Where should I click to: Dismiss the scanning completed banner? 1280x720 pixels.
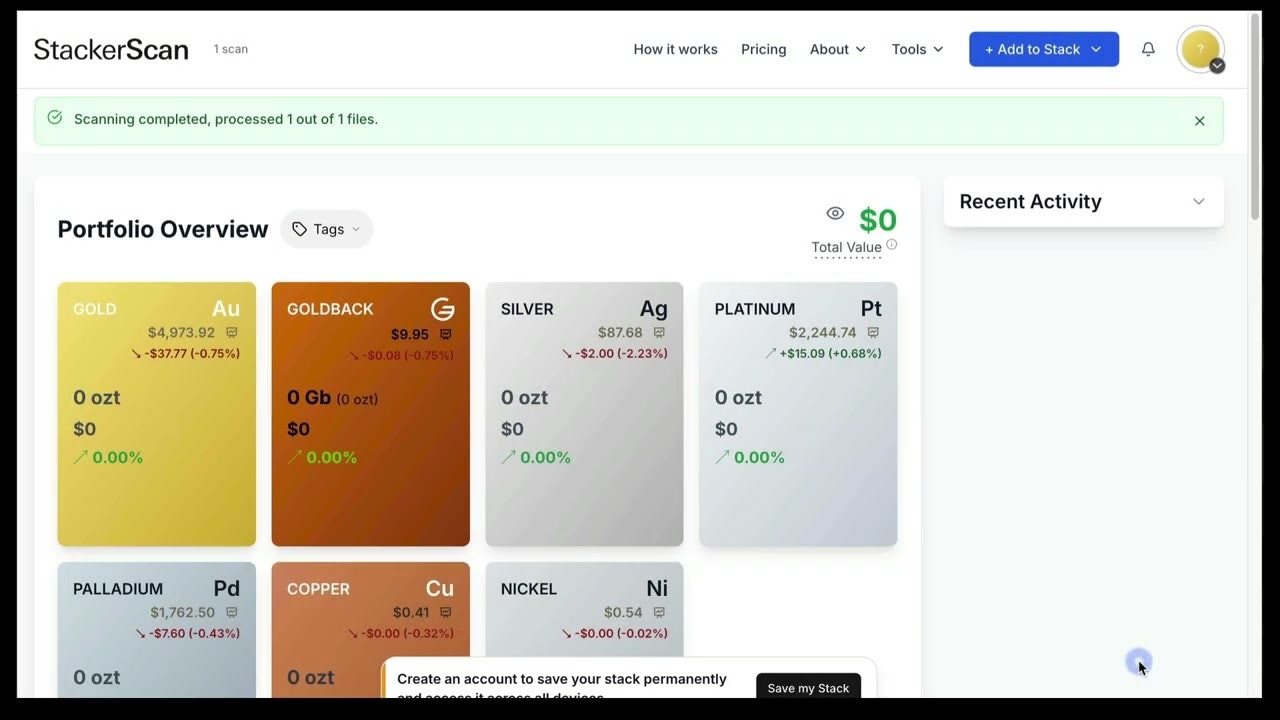tap(1199, 120)
